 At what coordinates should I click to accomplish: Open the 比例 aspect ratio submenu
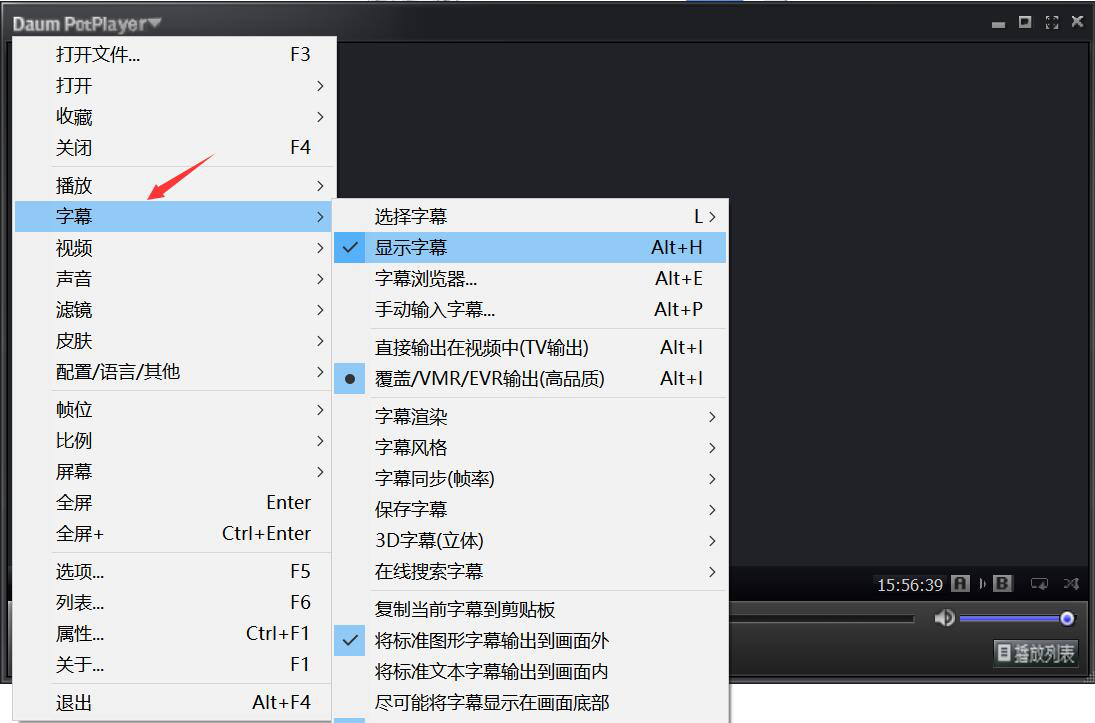(x=175, y=441)
